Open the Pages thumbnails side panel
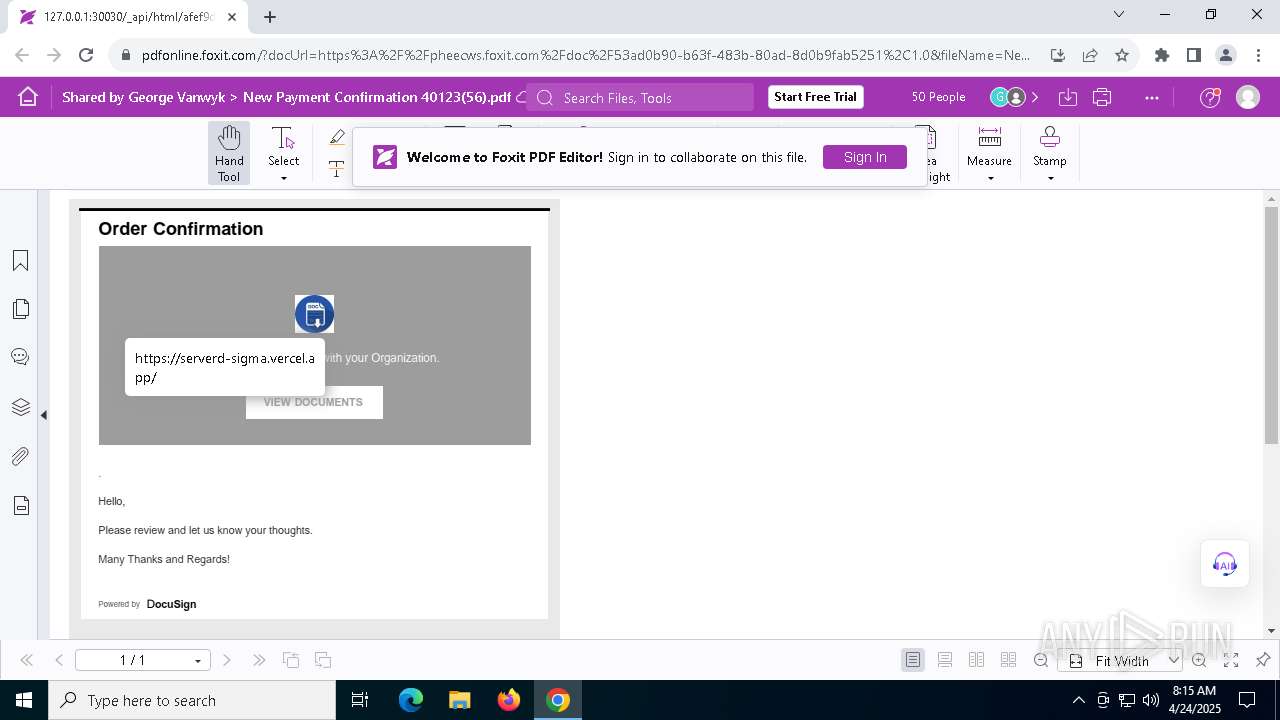Viewport: 1280px width, 720px height. pyautogui.click(x=20, y=309)
